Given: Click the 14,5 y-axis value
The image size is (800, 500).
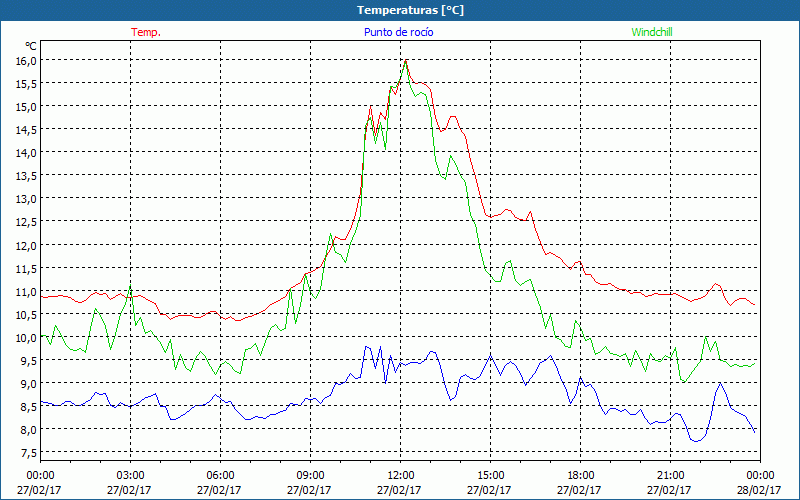Looking at the screenshot, I should click(x=27, y=130).
